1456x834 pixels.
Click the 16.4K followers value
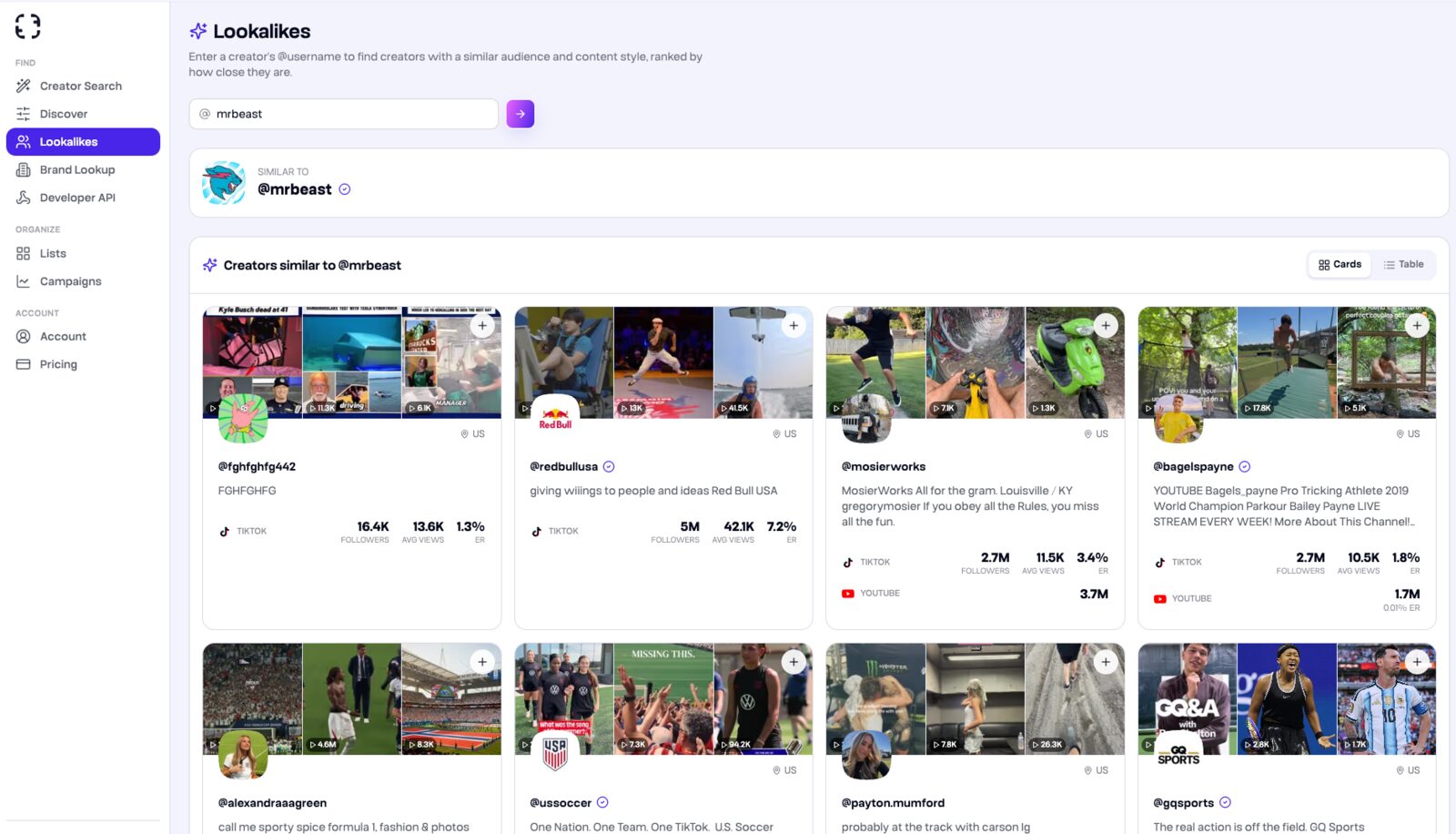click(373, 527)
